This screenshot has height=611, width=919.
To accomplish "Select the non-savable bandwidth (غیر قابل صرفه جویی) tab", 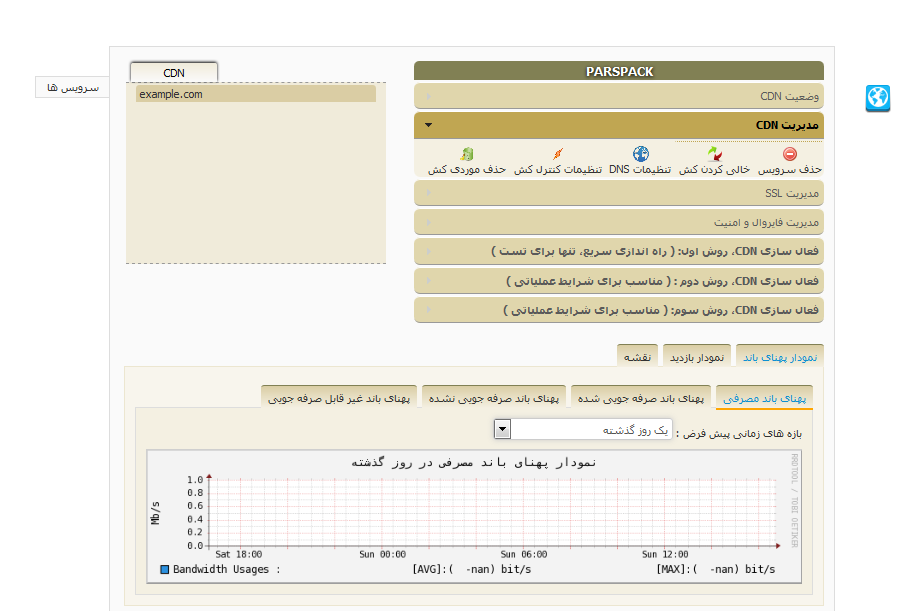I will coord(339,398).
